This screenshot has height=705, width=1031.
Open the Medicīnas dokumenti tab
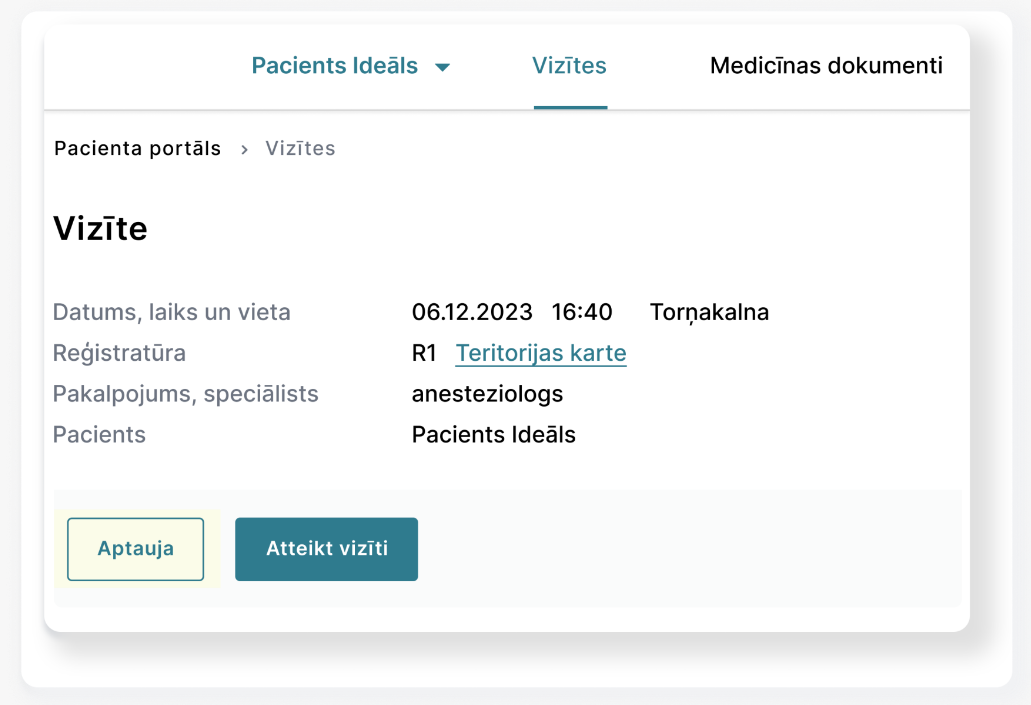point(826,66)
